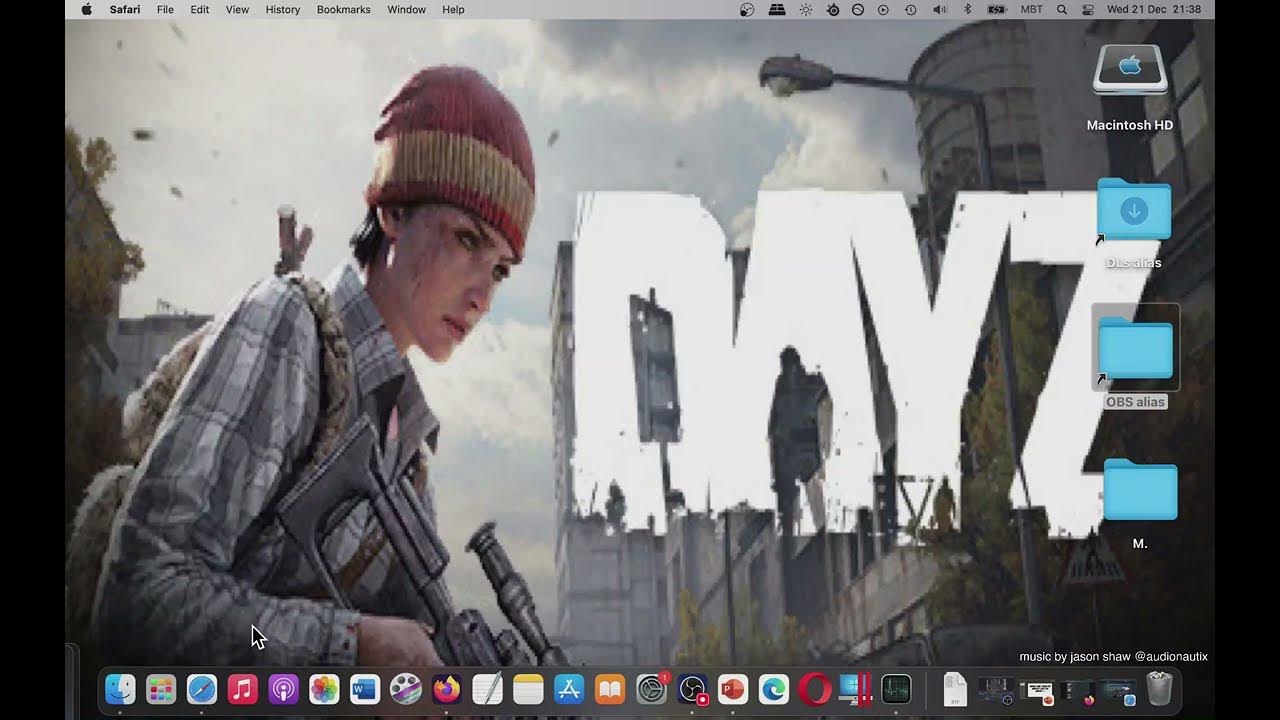This screenshot has width=1280, height=720.
Task: Open the RTF document in Dock
Action: [955, 689]
